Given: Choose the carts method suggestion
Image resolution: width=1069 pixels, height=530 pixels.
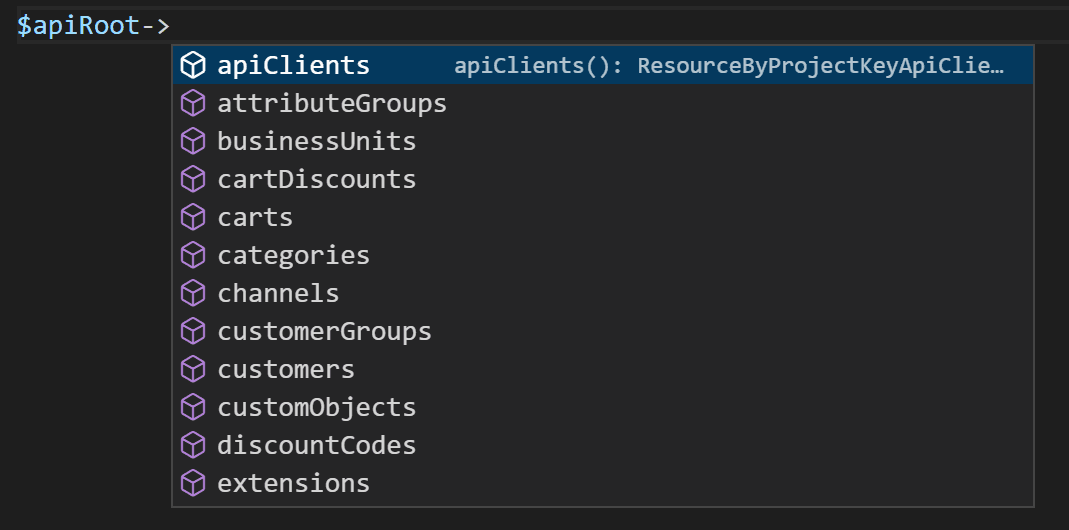Looking at the screenshot, I should (x=255, y=218).
